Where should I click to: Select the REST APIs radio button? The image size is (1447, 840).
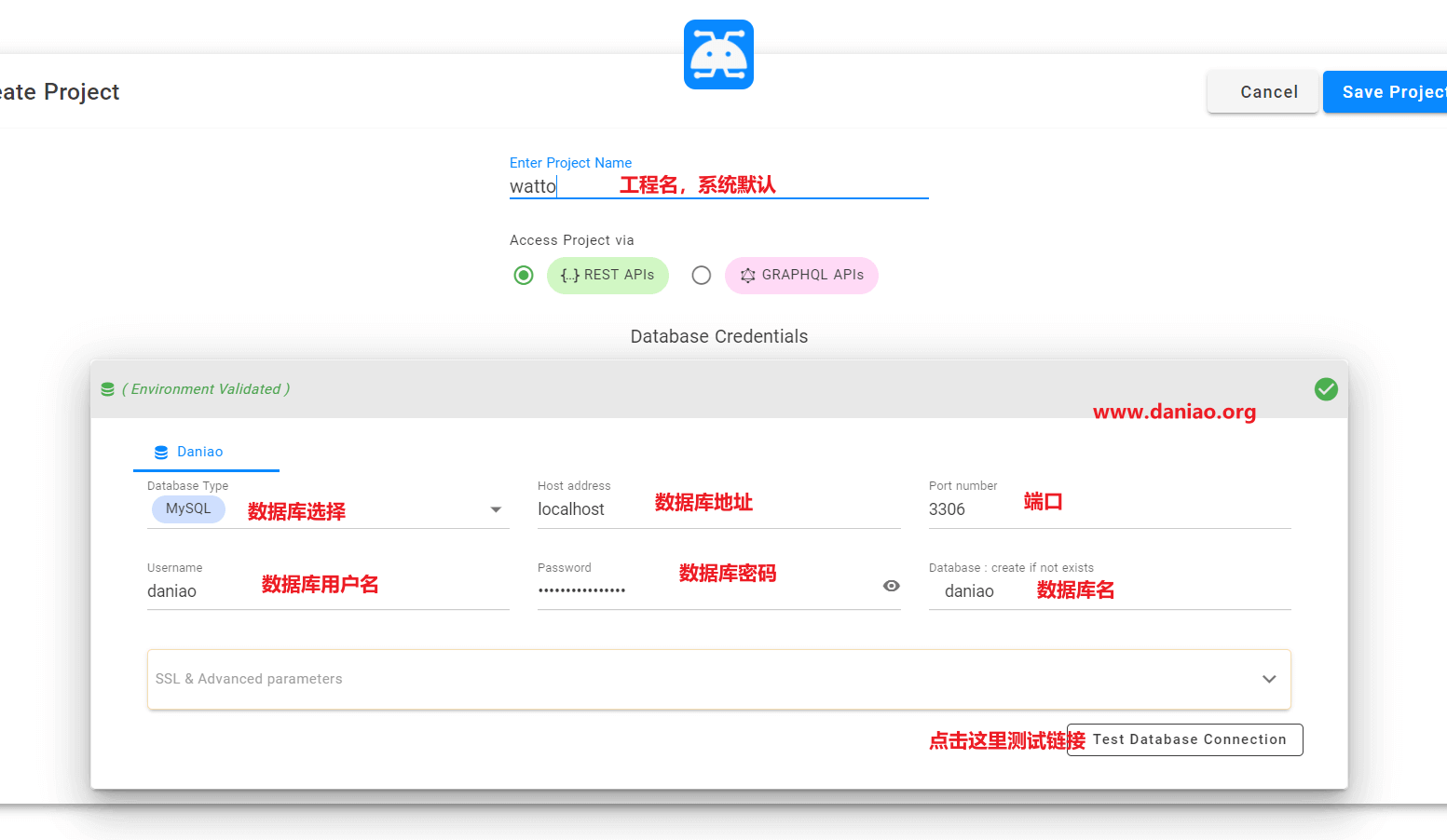pyautogui.click(x=524, y=276)
